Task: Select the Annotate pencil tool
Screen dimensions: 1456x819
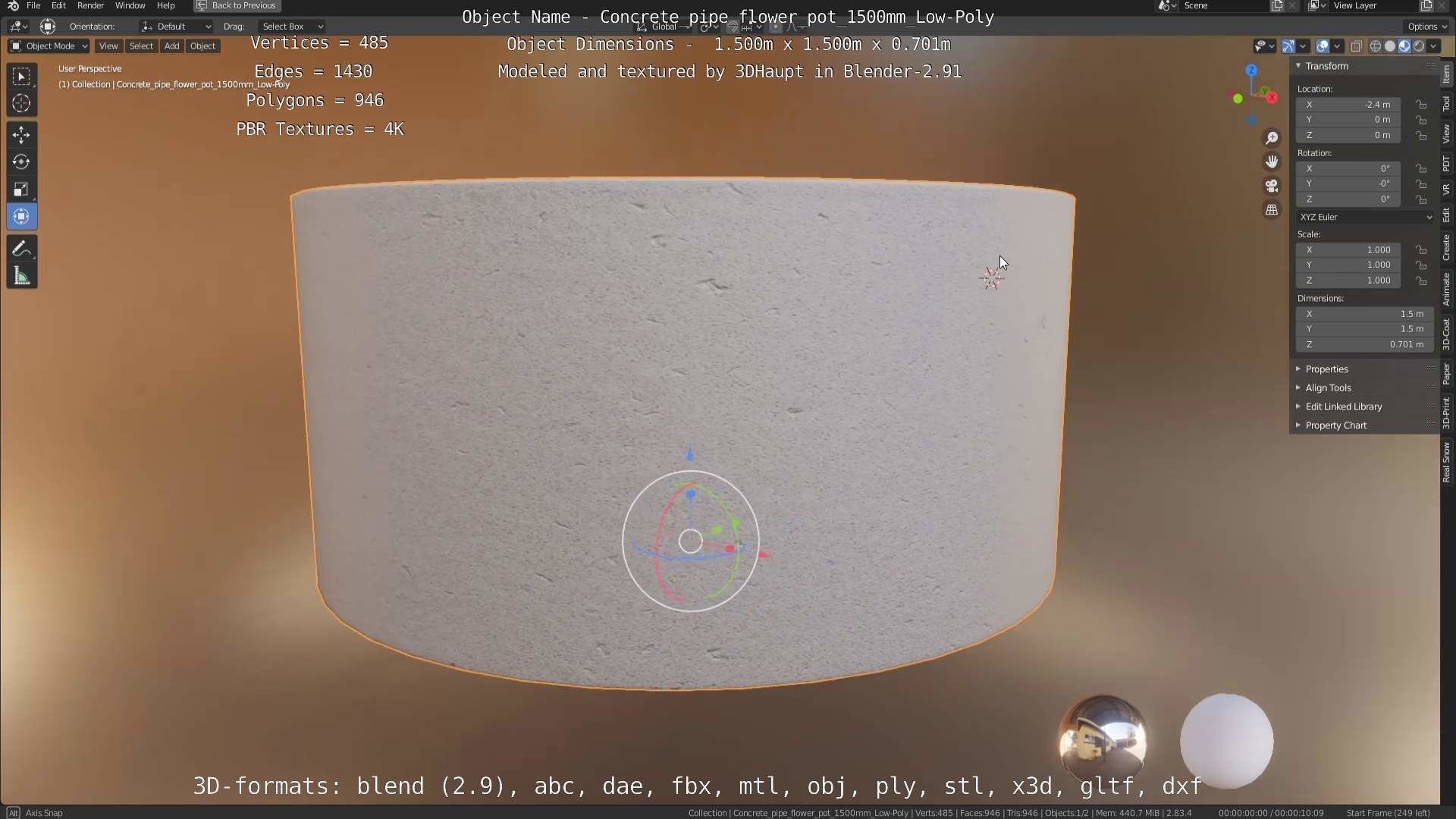Action: click(x=21, y=249)
